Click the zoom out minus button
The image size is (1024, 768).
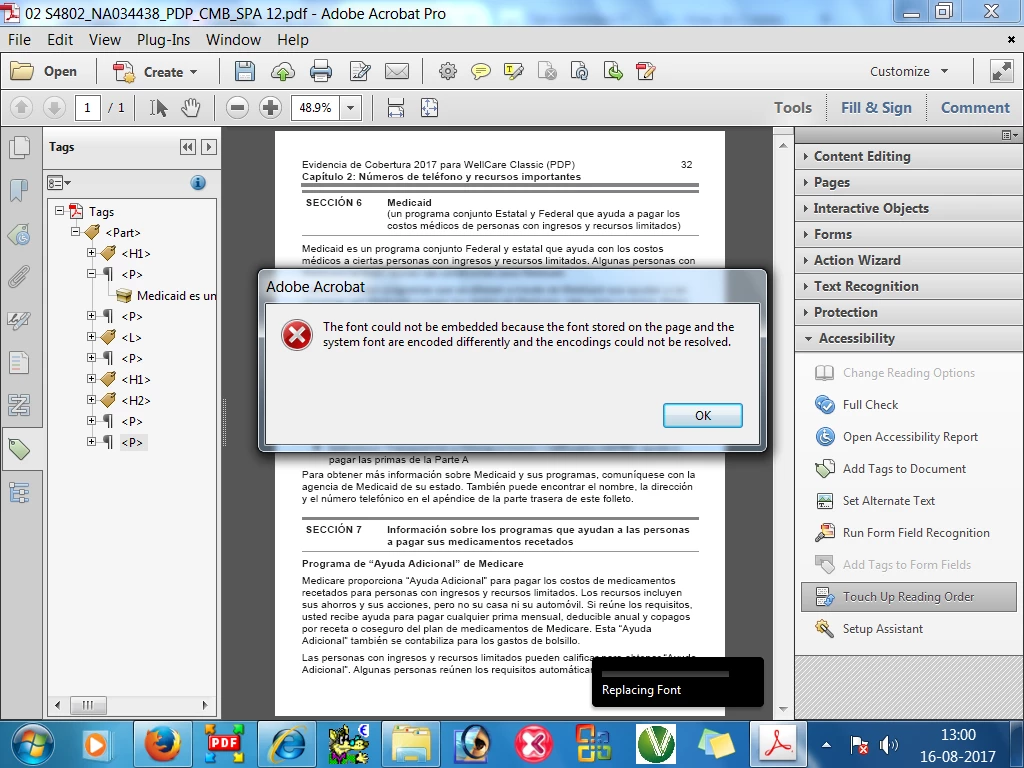[x=238, y=108]
